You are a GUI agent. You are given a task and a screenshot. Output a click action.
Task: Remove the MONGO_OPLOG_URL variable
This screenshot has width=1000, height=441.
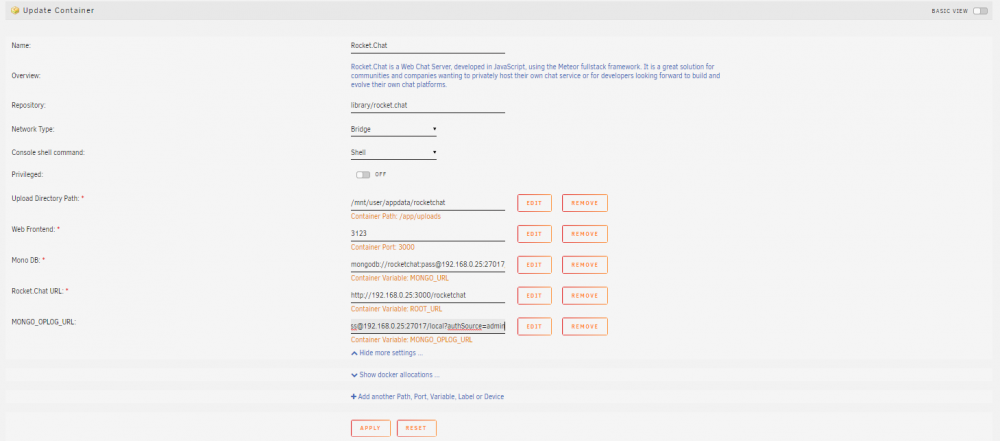(585, 326)
